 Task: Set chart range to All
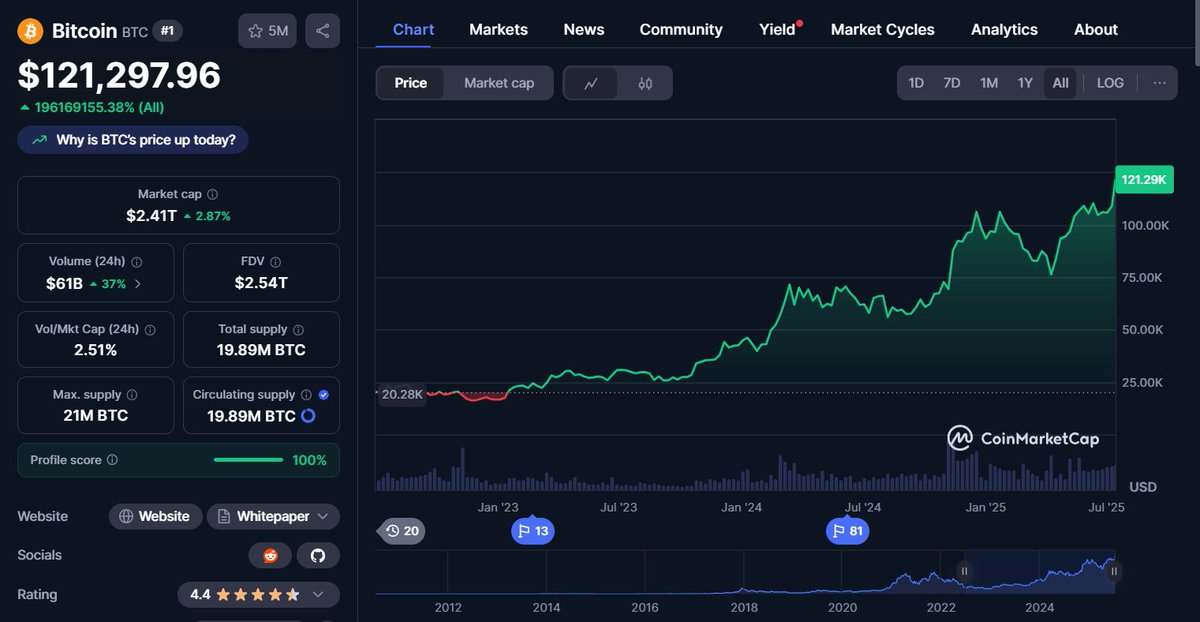click(x=1061, y=83)
